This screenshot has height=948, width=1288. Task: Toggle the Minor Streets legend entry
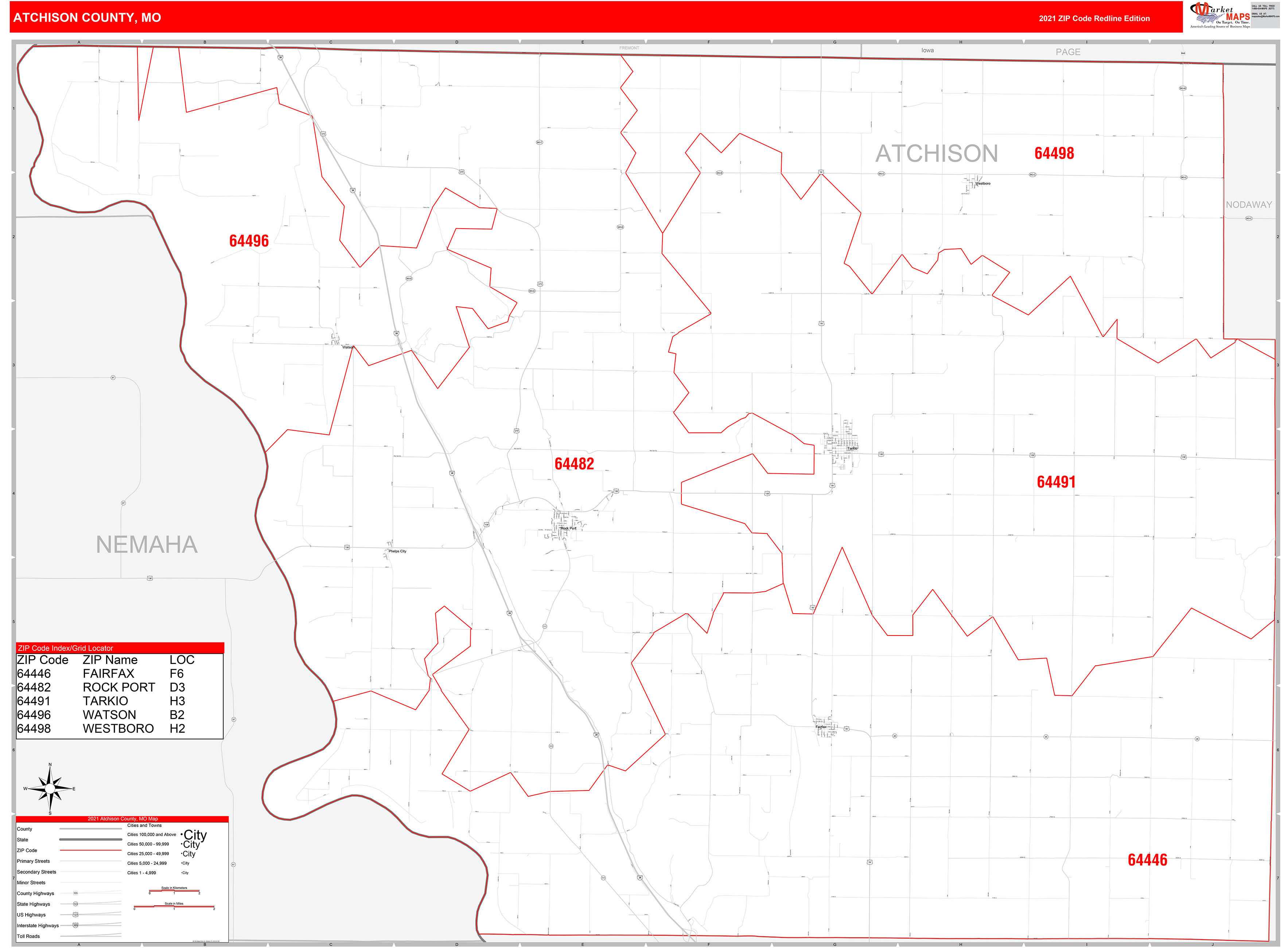click(x=32, y=883)
